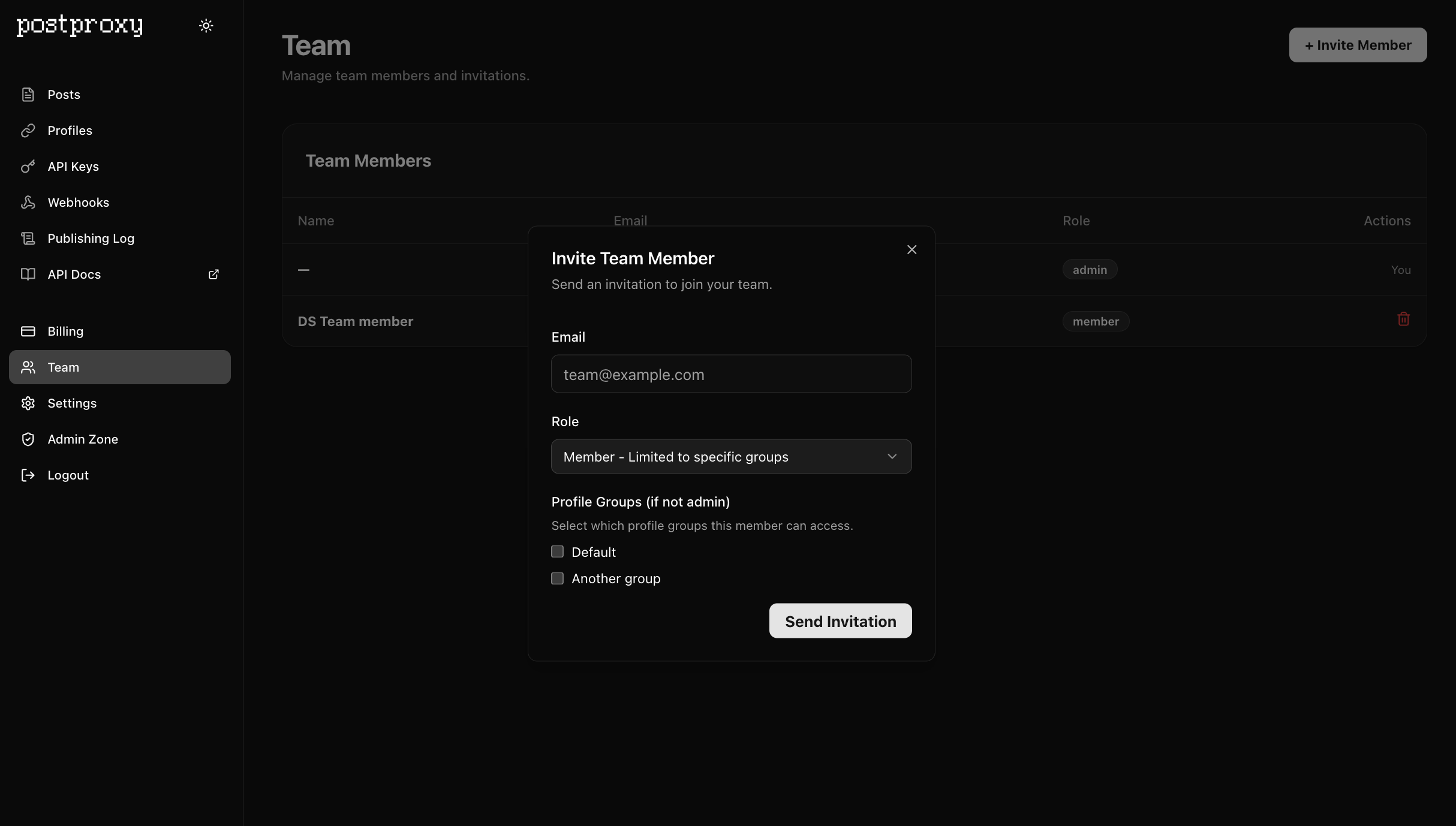Click the Email input field
This screenshot has width=1456, height=826.
pos(731,374)
